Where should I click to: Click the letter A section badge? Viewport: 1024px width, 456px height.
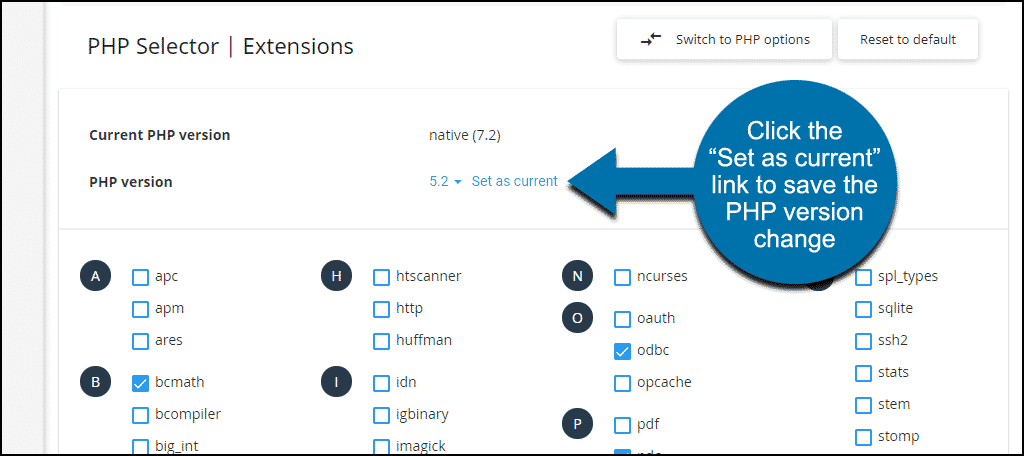(x=95, y=277)
